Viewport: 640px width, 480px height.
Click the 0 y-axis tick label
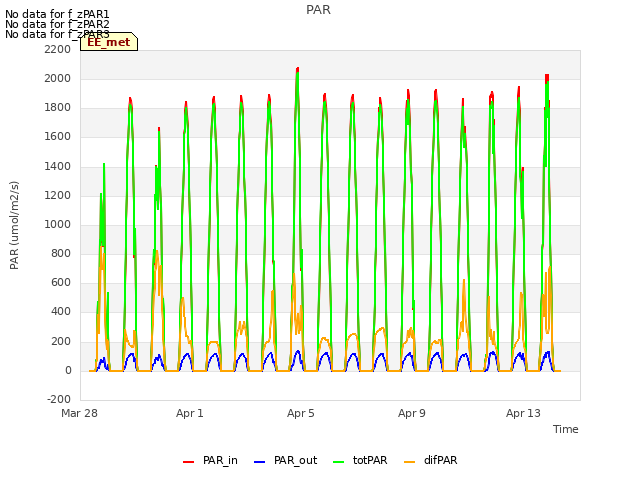[68, 371]
